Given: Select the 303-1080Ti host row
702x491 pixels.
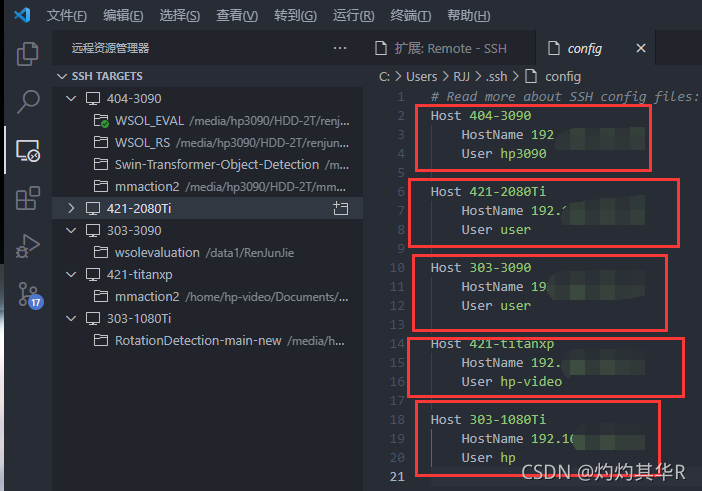Looking at the screenshot, I should pos(207,319).
